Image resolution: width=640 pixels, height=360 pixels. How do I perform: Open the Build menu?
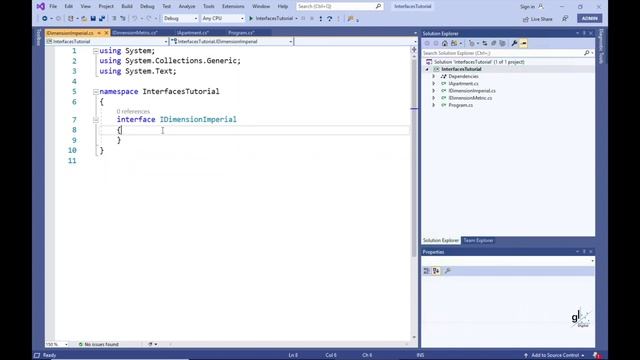coord(127,7)
